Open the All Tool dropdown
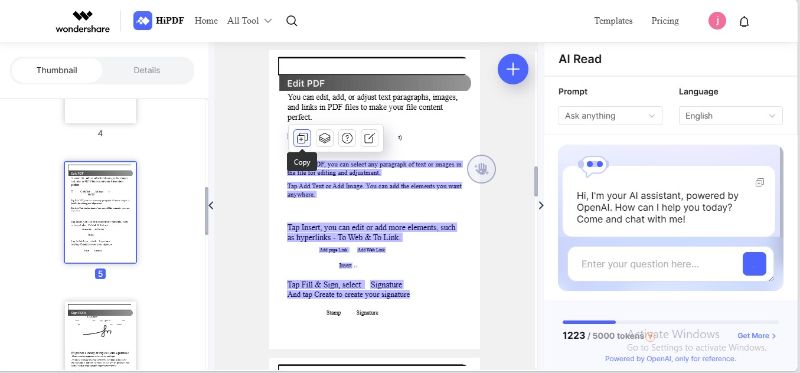 pyautogui.click(x=249, y=21)
